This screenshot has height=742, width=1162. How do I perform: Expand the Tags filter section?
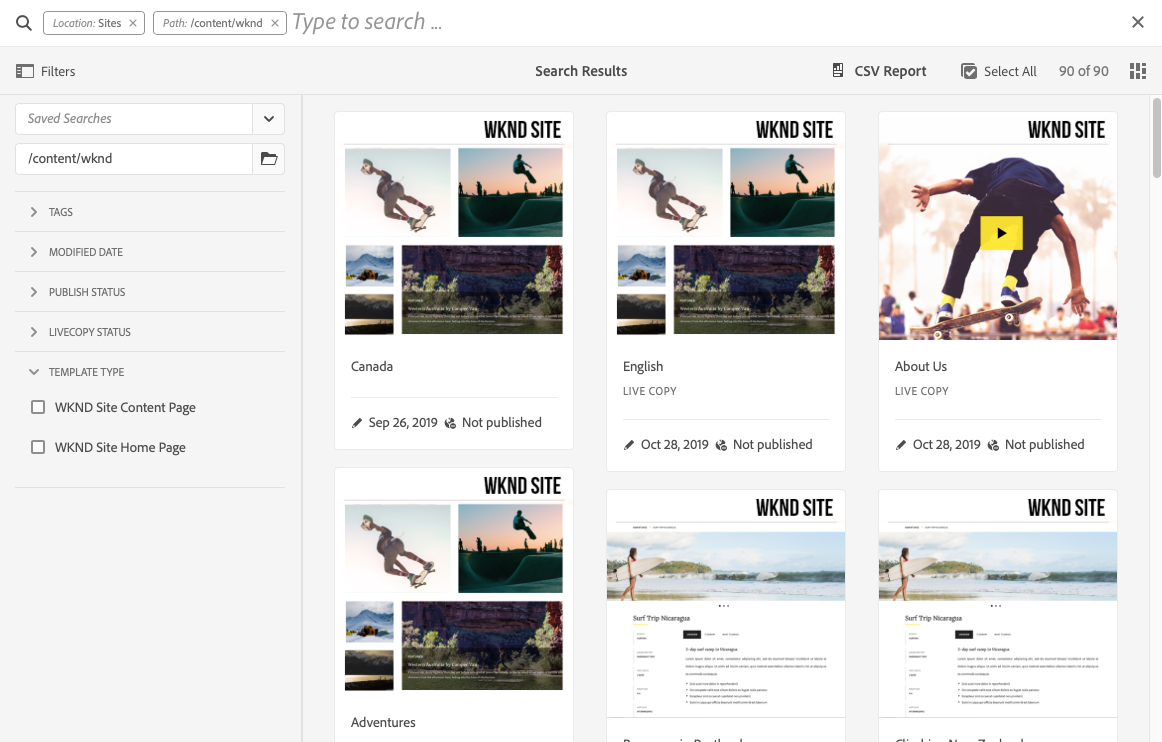[150, 212]
